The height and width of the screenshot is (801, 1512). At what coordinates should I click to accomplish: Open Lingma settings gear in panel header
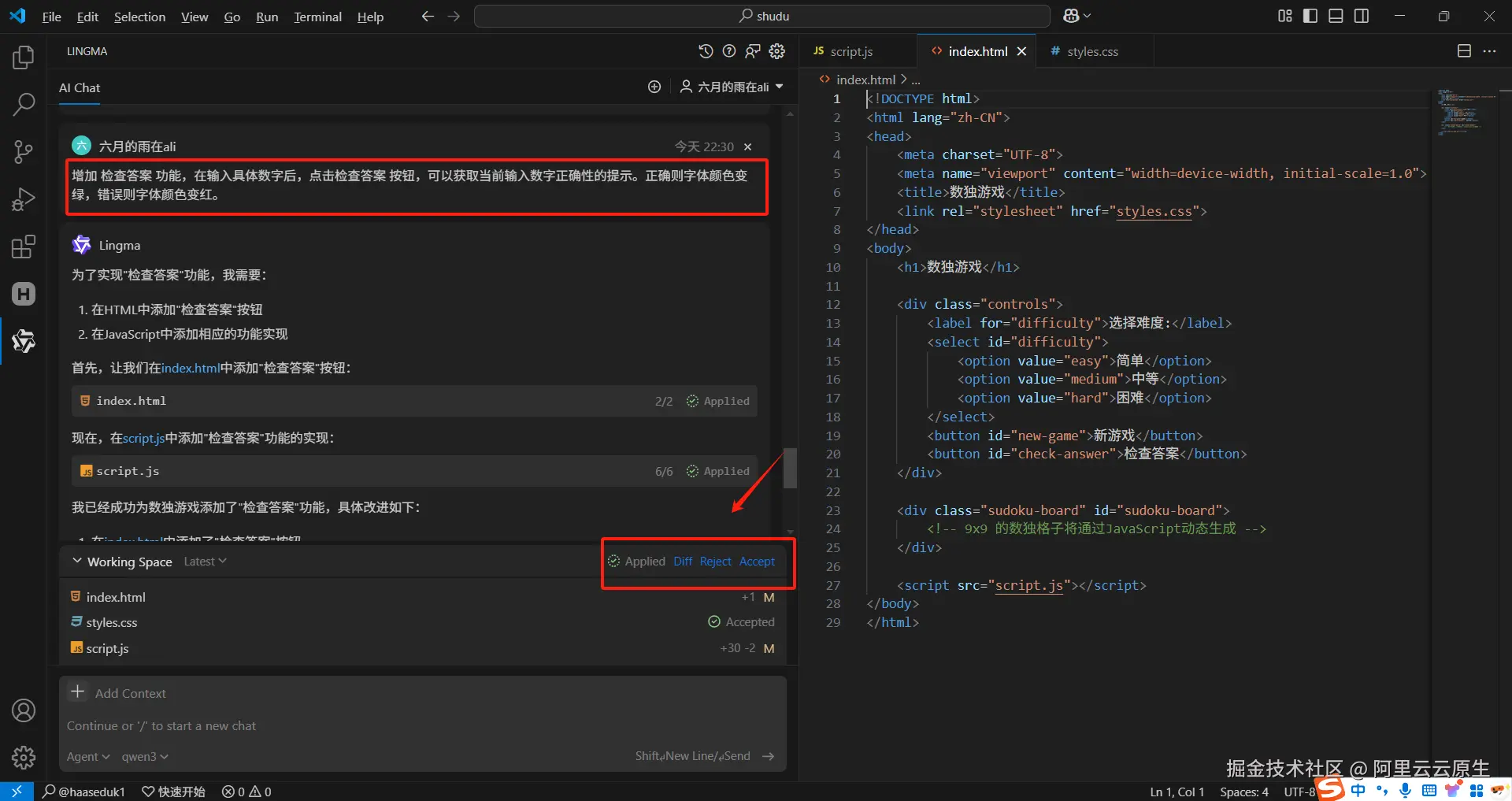777,51
